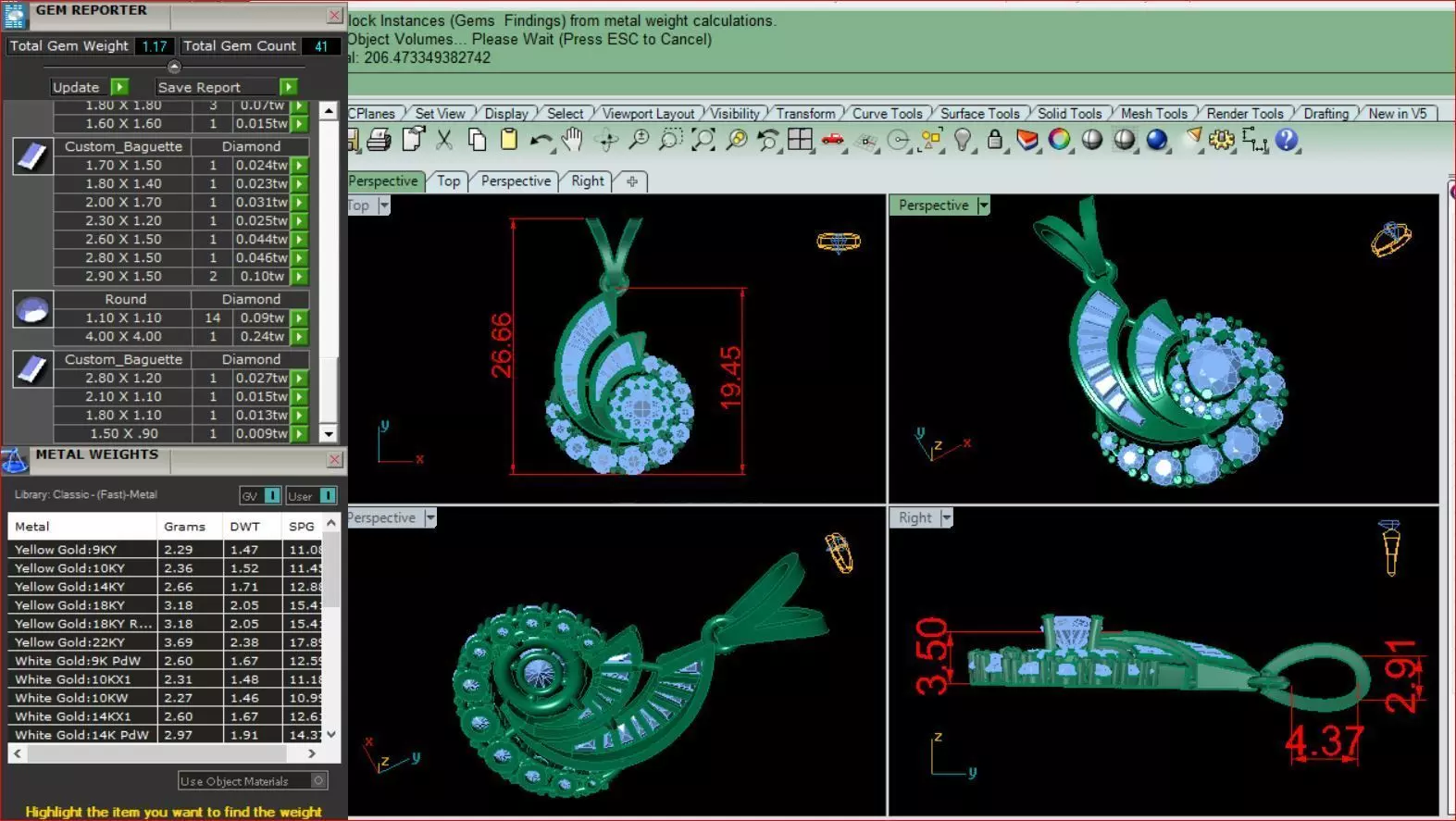Open the Top viewport title dropdown arrow
Screen dimensions: 1456x821
(x=384, y=205)
